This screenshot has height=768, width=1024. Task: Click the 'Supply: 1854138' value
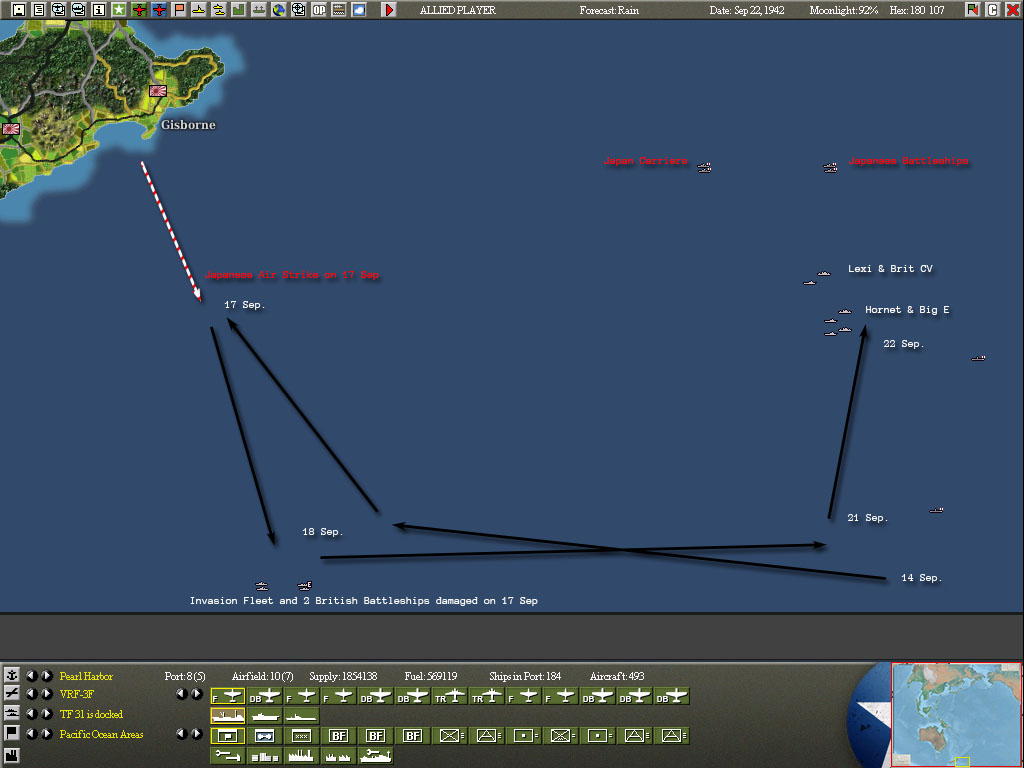(343, 676)
